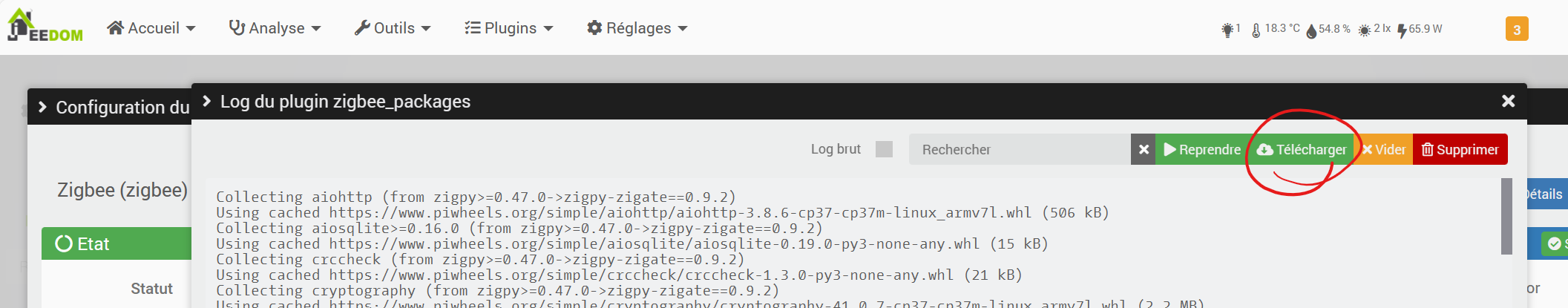Clear search with the X icon
1568x308 pixels.
[1144, 149]
